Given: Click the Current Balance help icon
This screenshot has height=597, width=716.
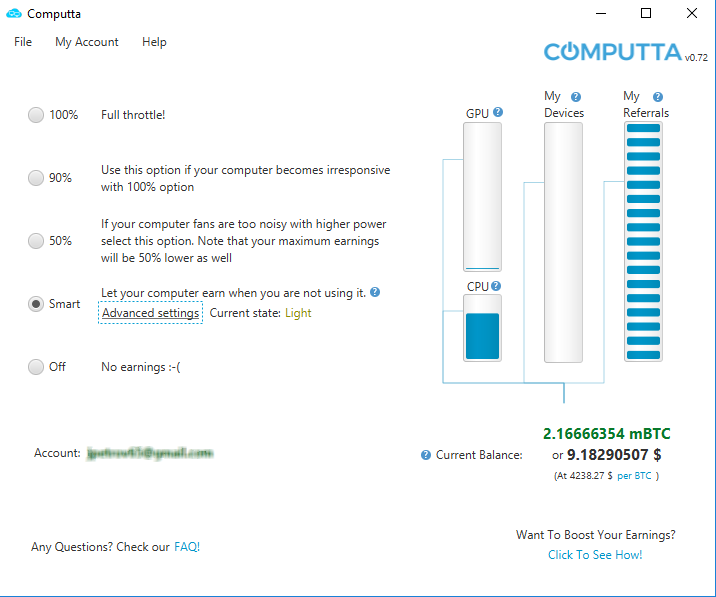Looking at the screenshot, I should (426, 455).
